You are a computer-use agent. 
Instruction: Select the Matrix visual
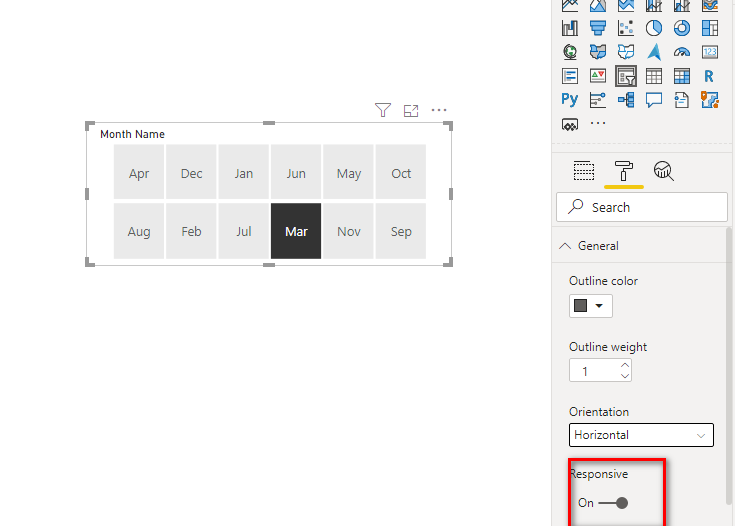[682, 76]
